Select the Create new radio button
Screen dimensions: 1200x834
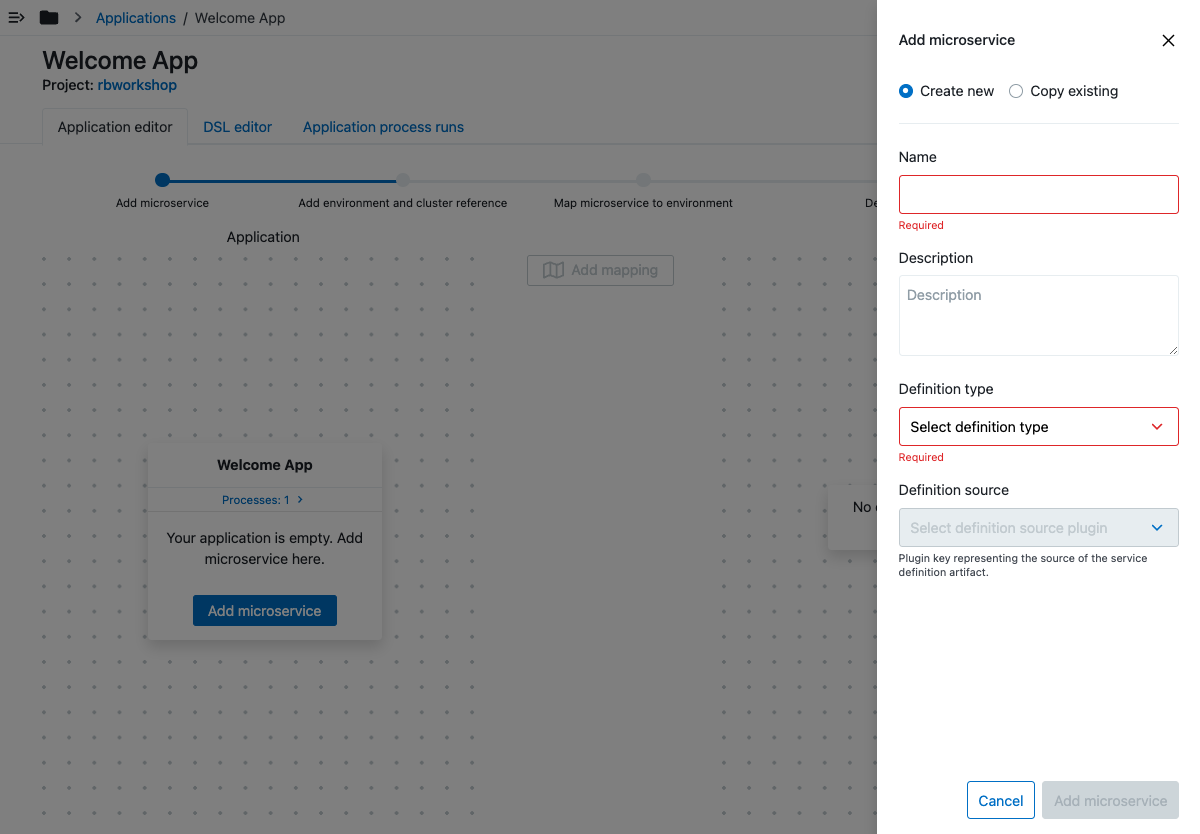[905, 91]
